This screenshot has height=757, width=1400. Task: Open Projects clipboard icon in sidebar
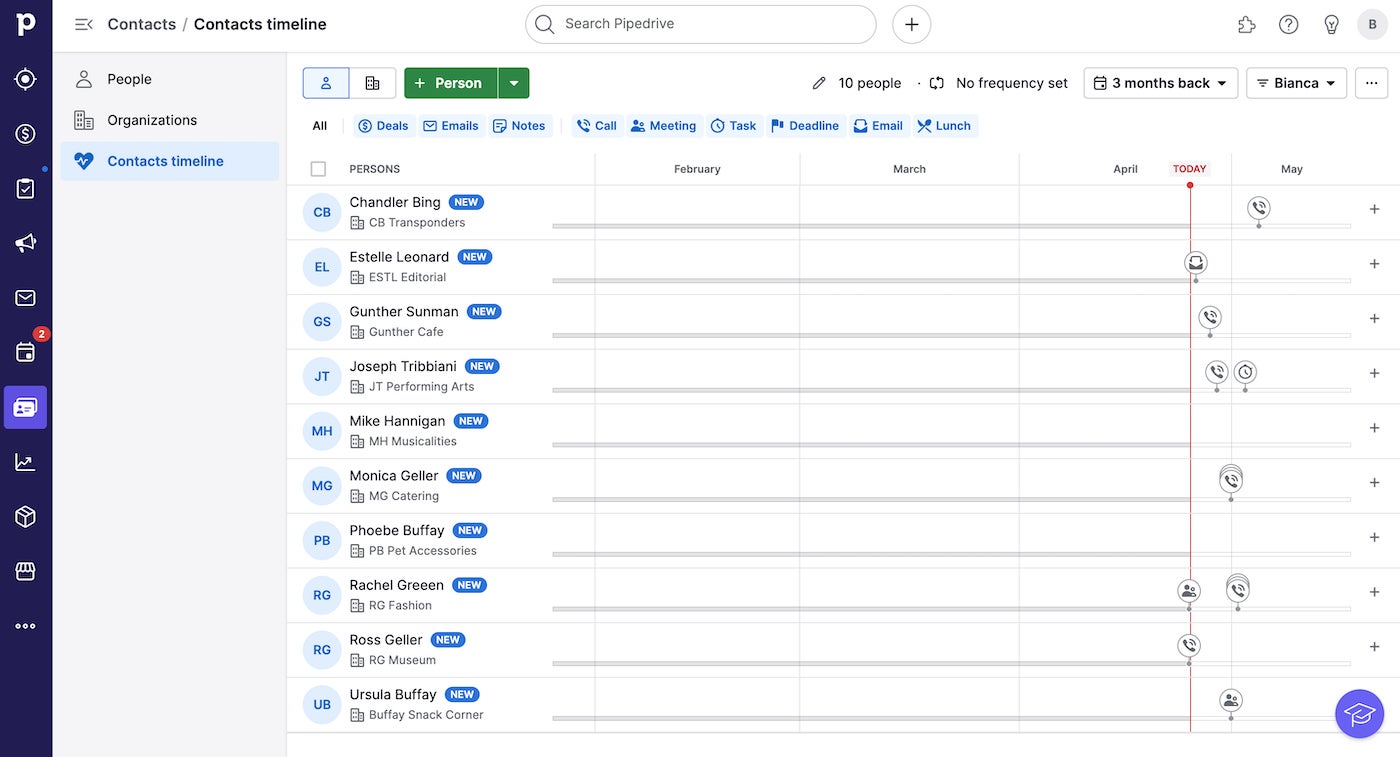26,188
